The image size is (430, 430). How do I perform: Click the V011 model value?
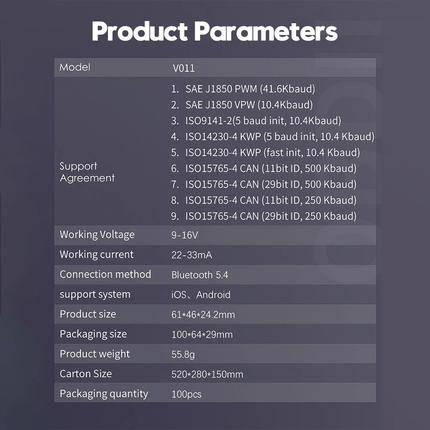point(184,68)
